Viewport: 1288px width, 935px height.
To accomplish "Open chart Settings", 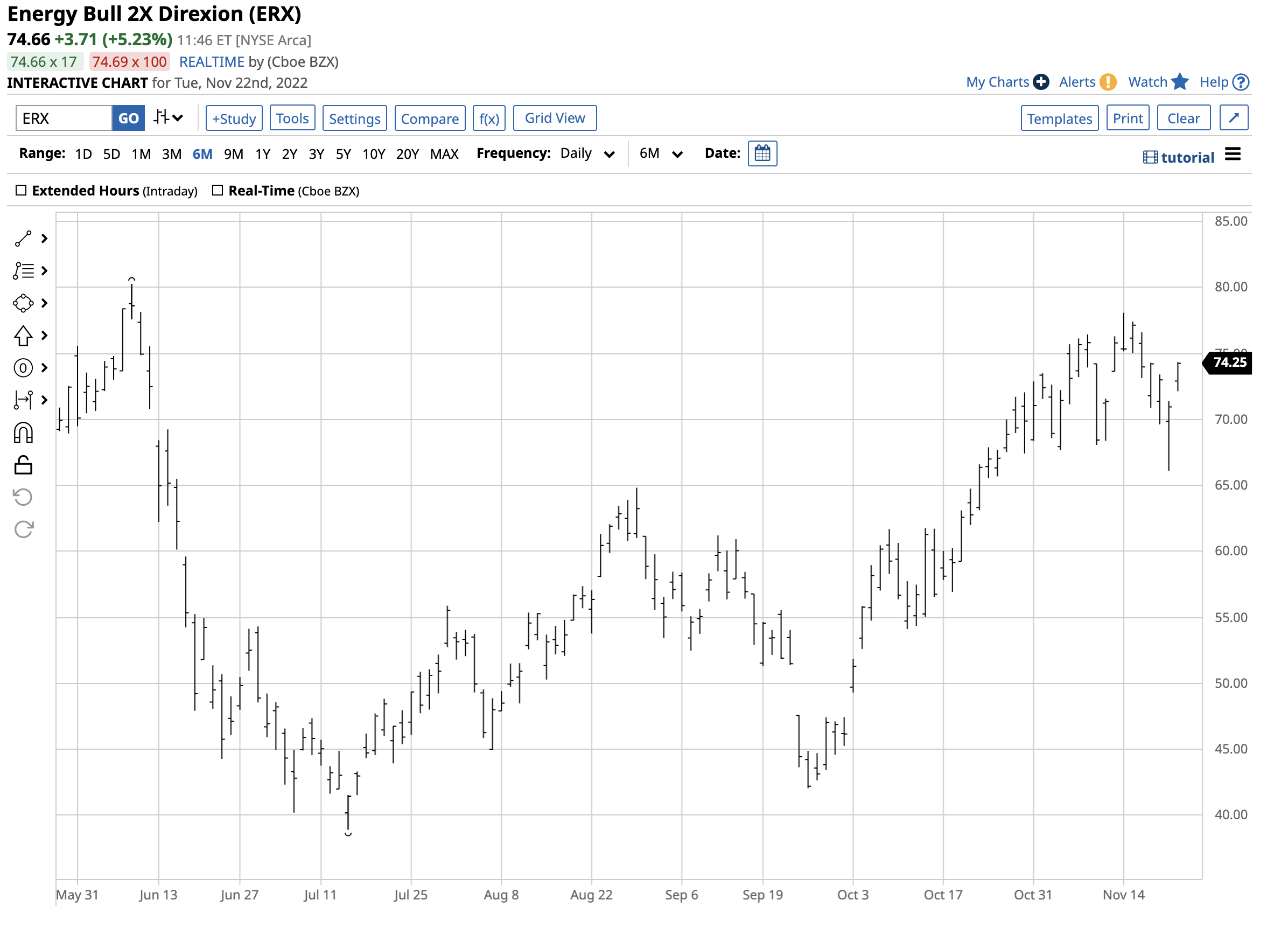I will [355, 118].
